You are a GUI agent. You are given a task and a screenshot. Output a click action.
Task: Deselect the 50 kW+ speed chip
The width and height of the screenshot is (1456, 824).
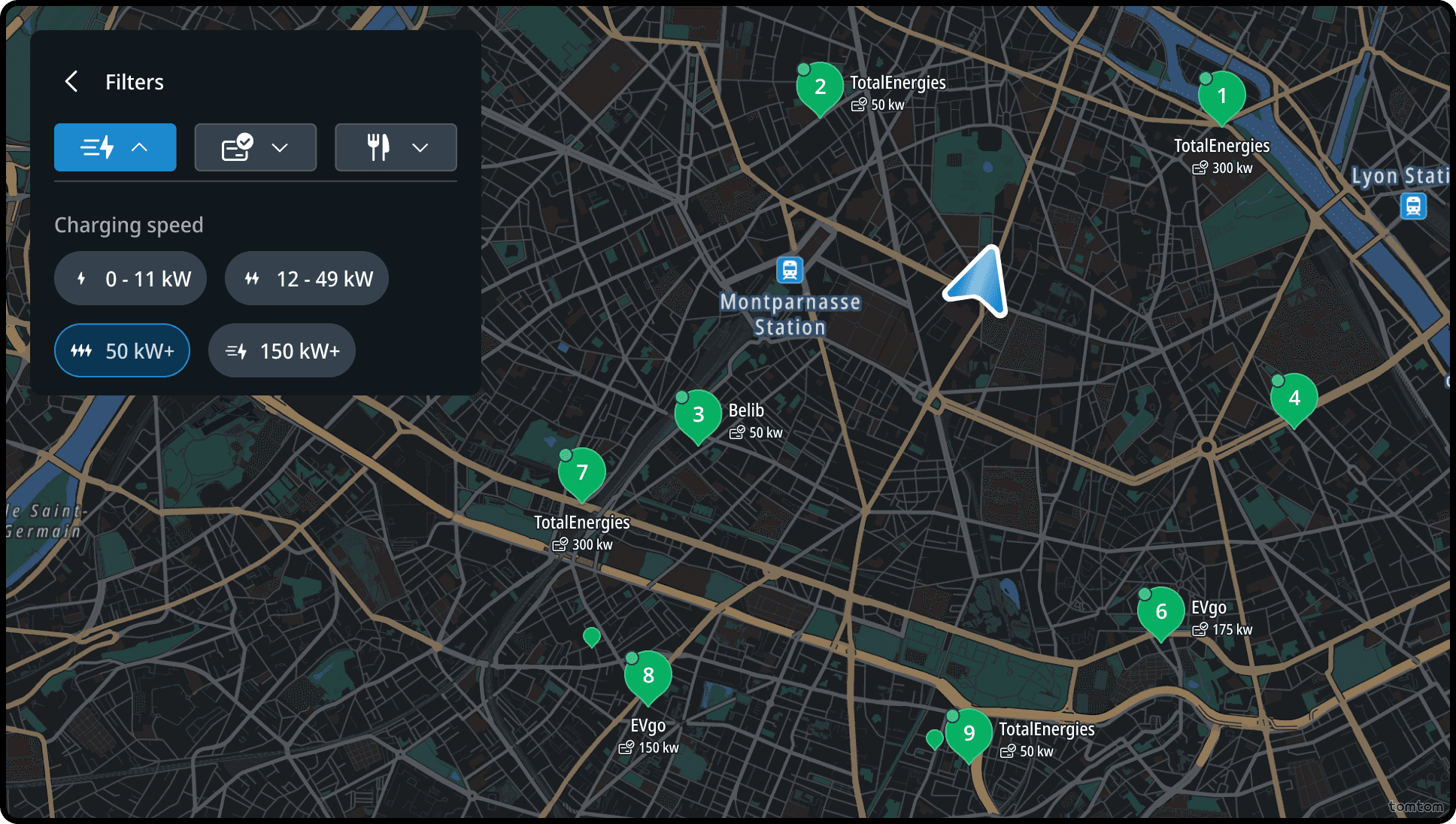pos(122,351)
